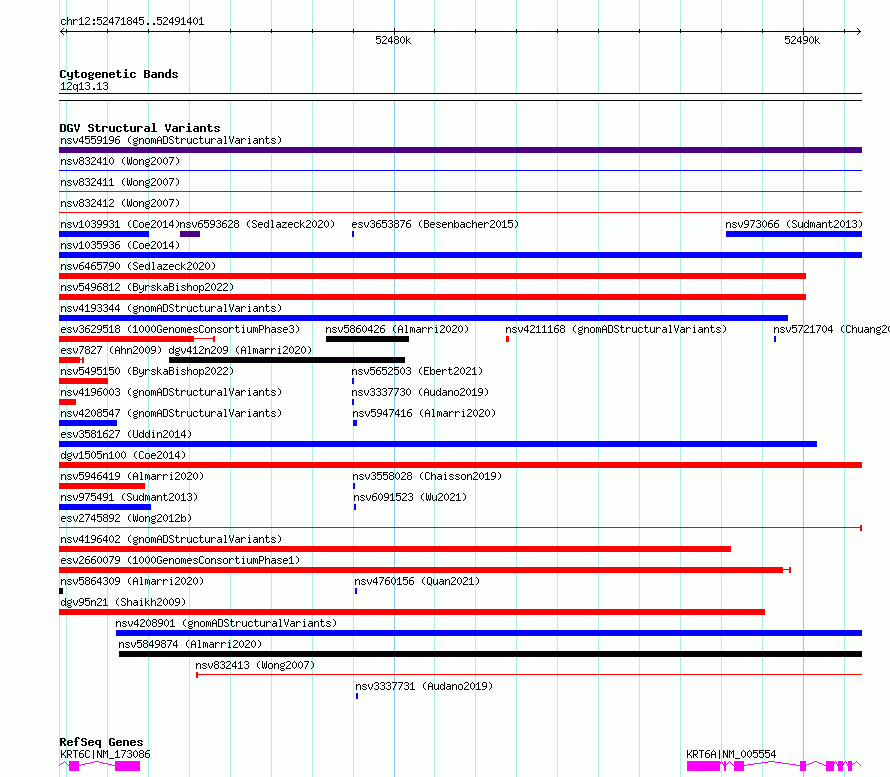This screenshot has width=890, height=777.
Task: Click the nsv5864309 Almarri2020 black marker
Action: coord(61,591)
